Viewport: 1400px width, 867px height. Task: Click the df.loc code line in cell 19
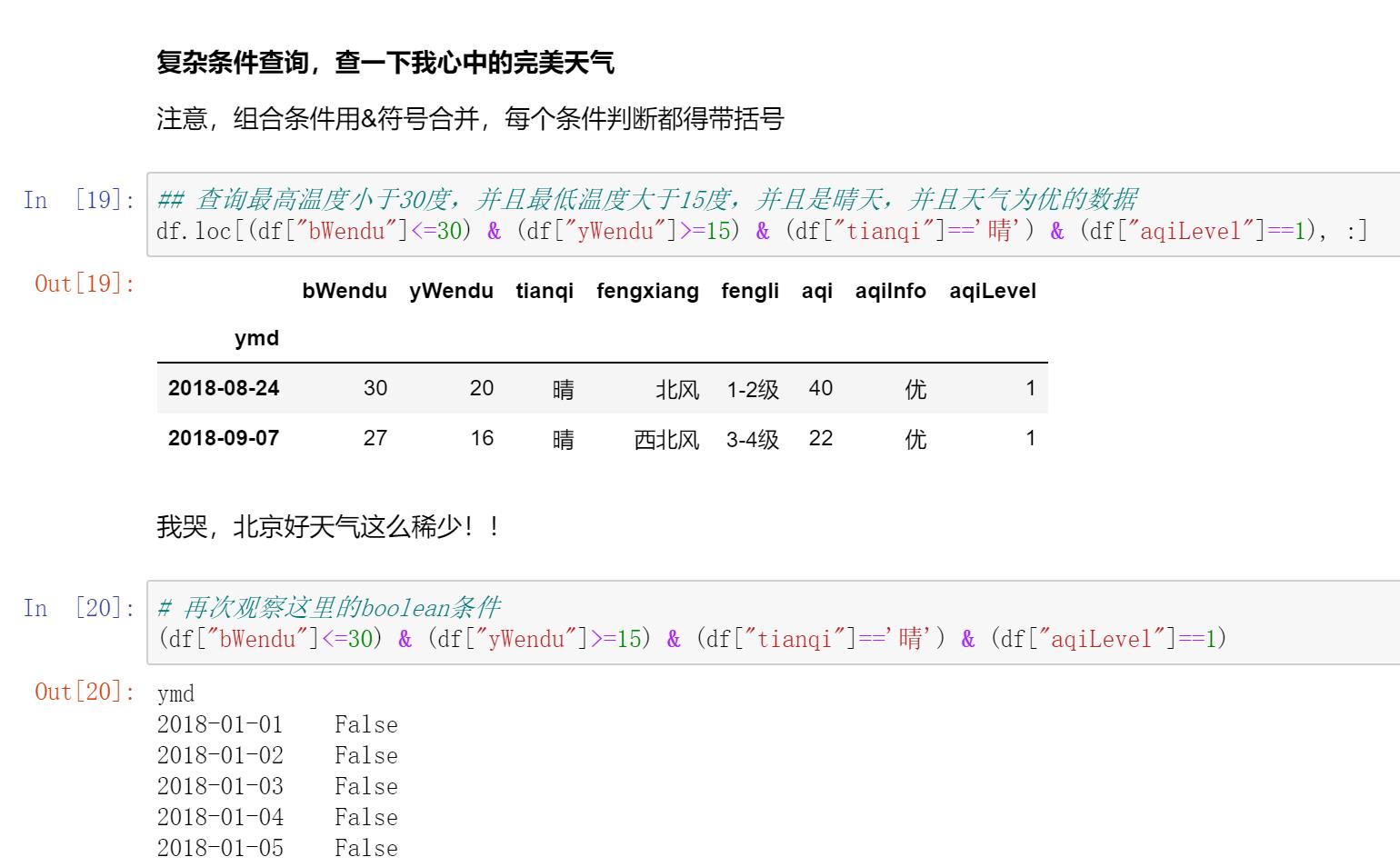click(762, 231)
